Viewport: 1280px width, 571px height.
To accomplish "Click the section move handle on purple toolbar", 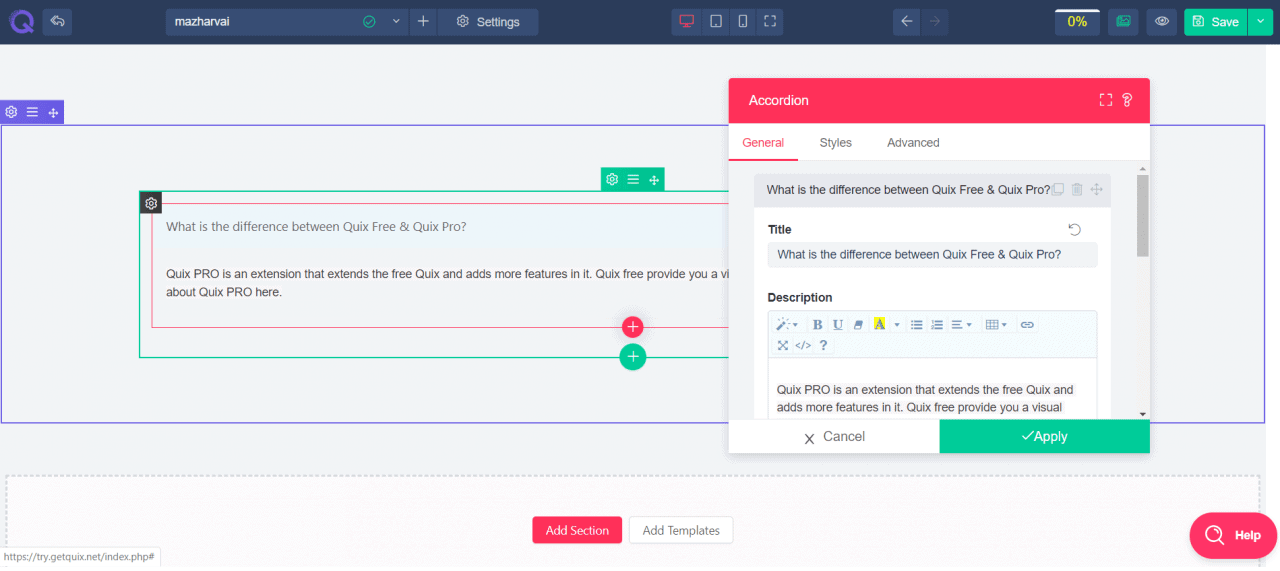I will (53, 112).
